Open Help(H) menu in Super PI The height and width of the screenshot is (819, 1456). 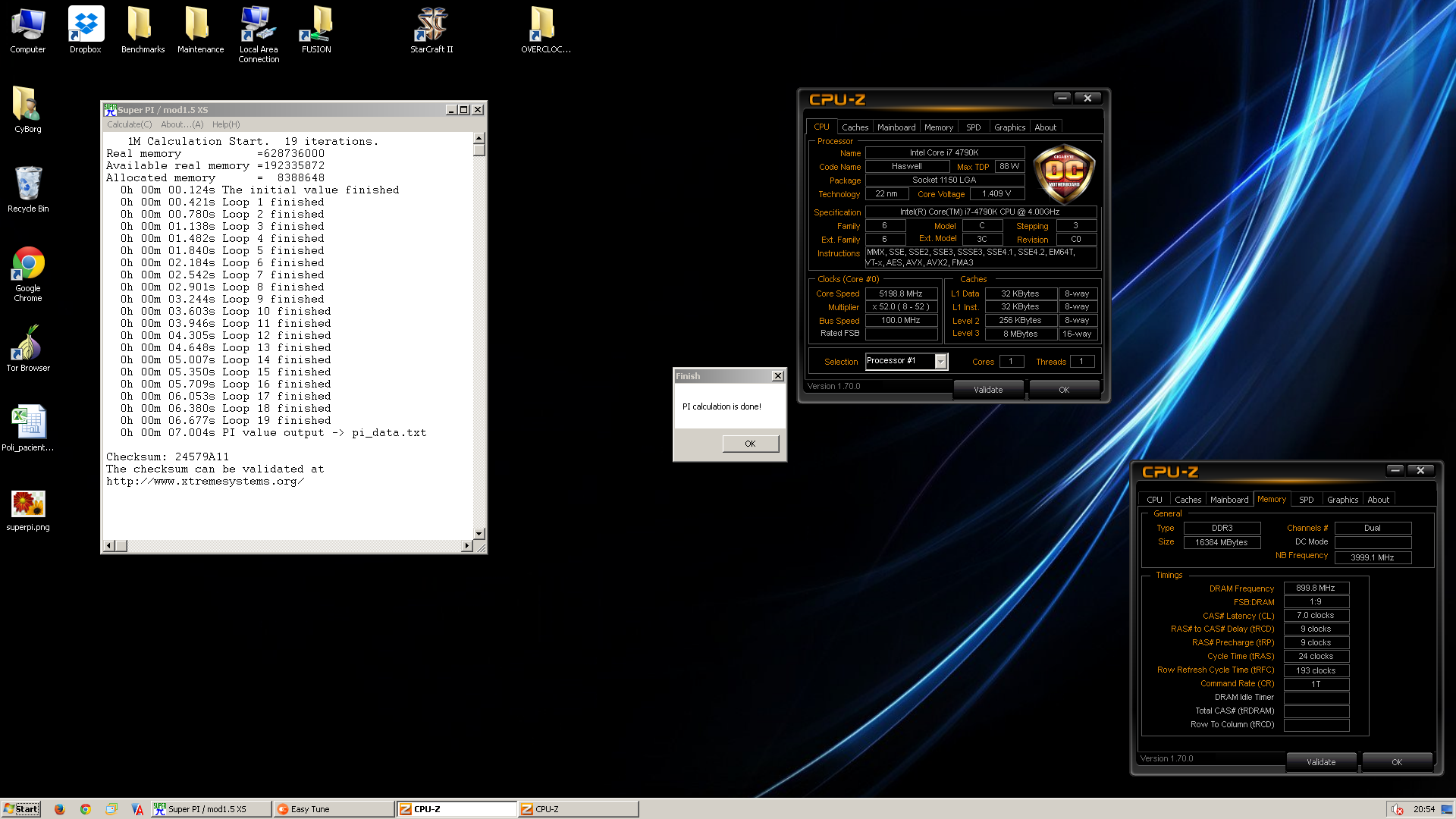click(x=226, y=124)
